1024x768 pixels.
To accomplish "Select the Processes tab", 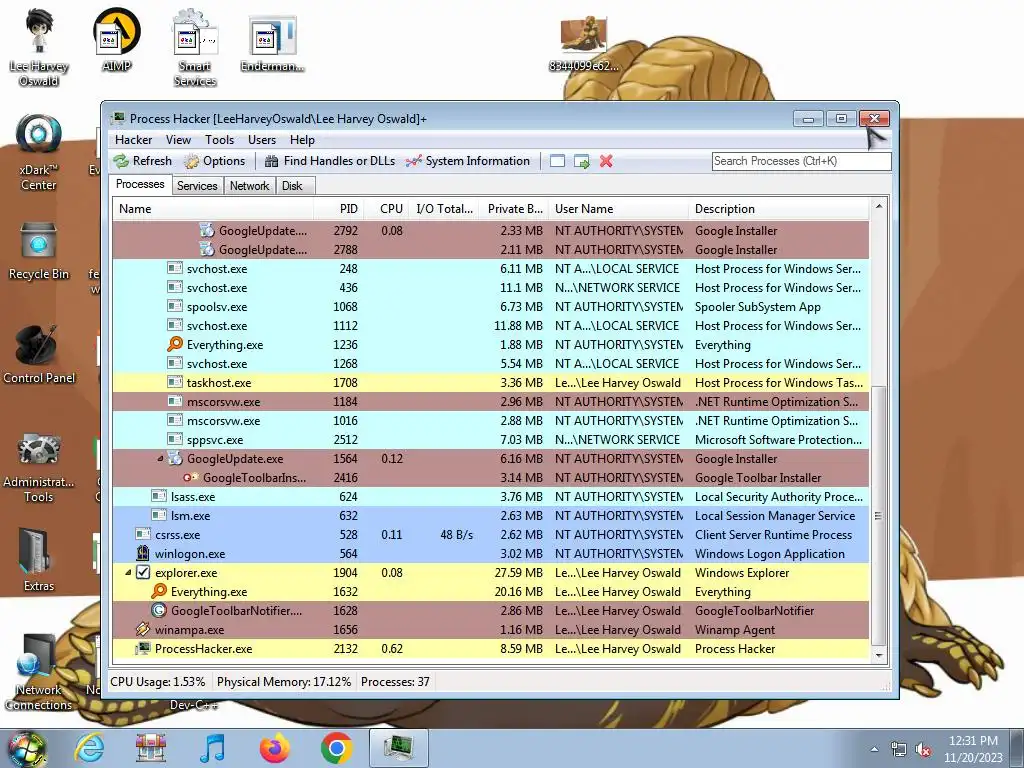I will (x=140, y=184).
